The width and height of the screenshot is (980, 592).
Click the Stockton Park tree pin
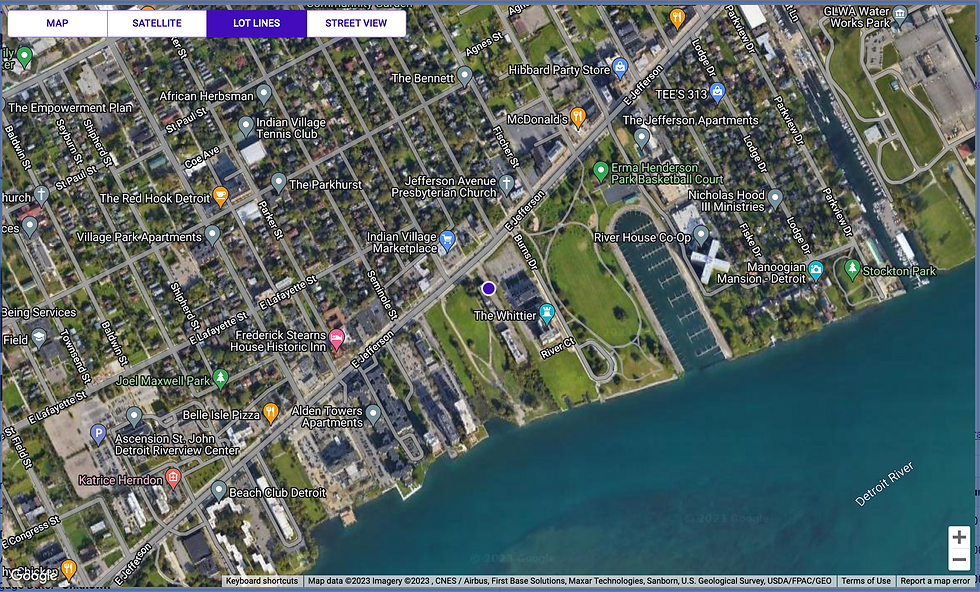(852, 269)
